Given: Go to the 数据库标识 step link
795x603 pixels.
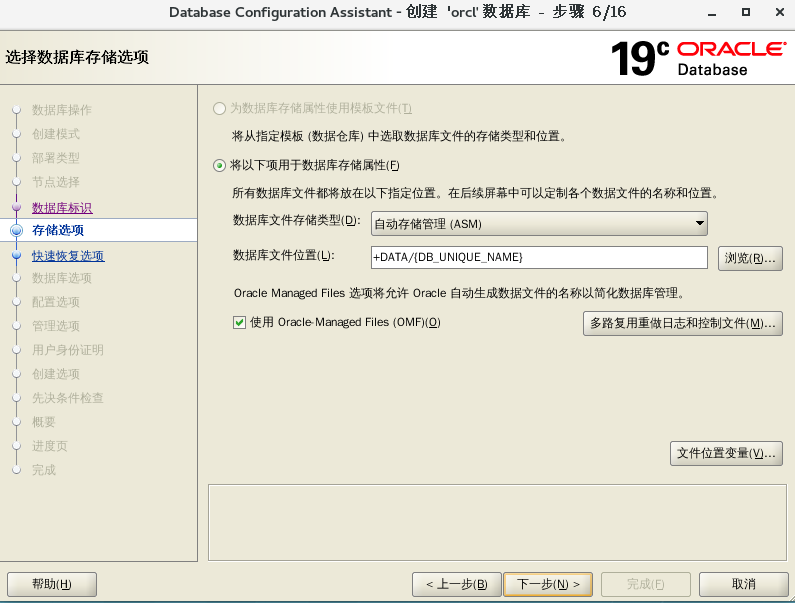Looking at the screenshot, I should click(x=62, y=208).
